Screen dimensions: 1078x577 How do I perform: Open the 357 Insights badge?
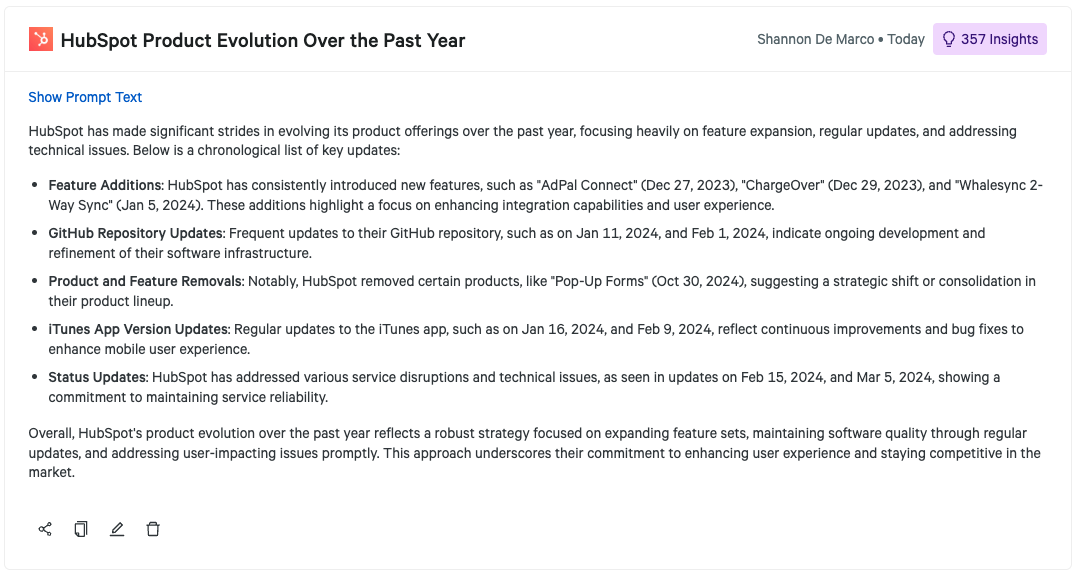tap(989, 40)
